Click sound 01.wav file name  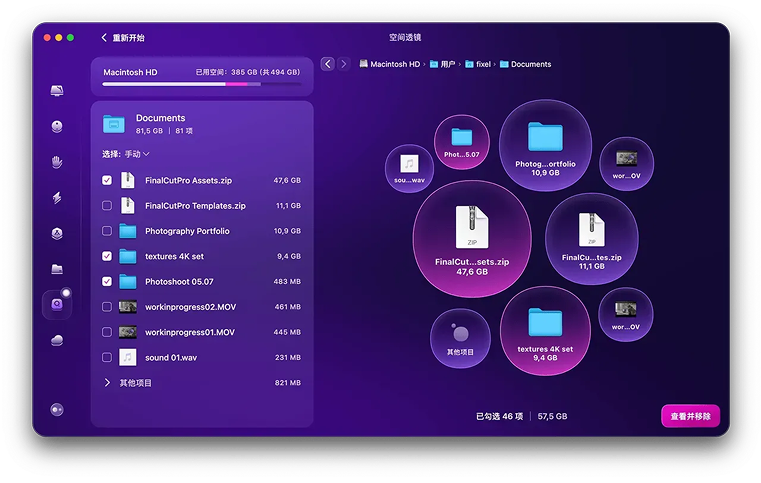171,357
